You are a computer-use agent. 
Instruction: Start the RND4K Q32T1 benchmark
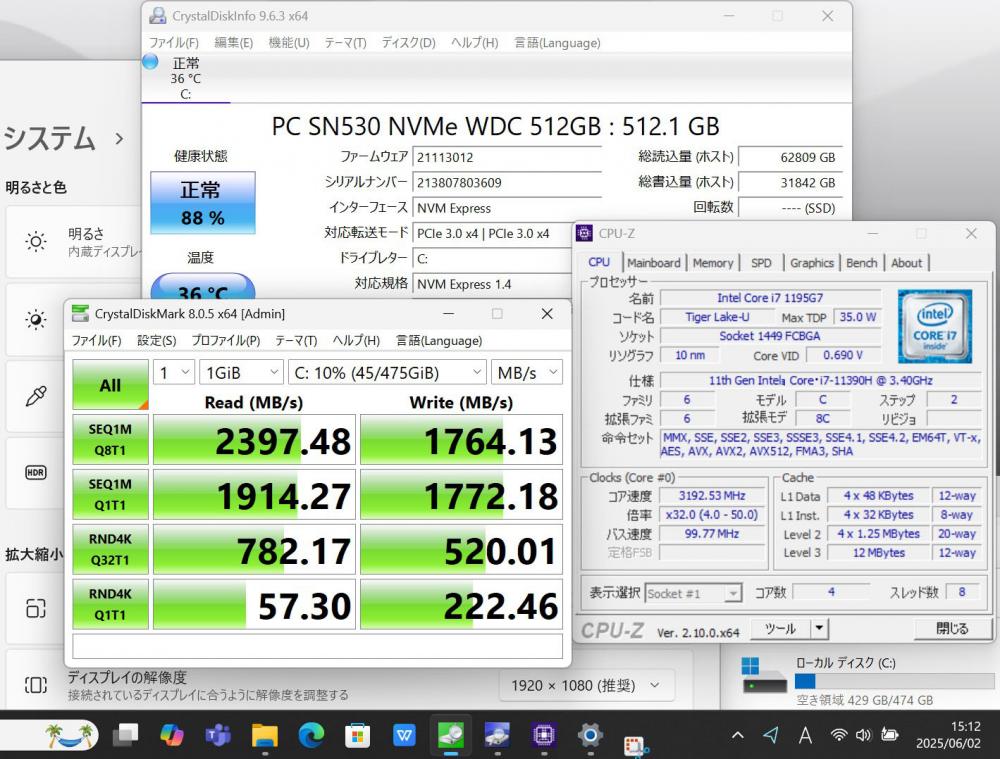110,549
